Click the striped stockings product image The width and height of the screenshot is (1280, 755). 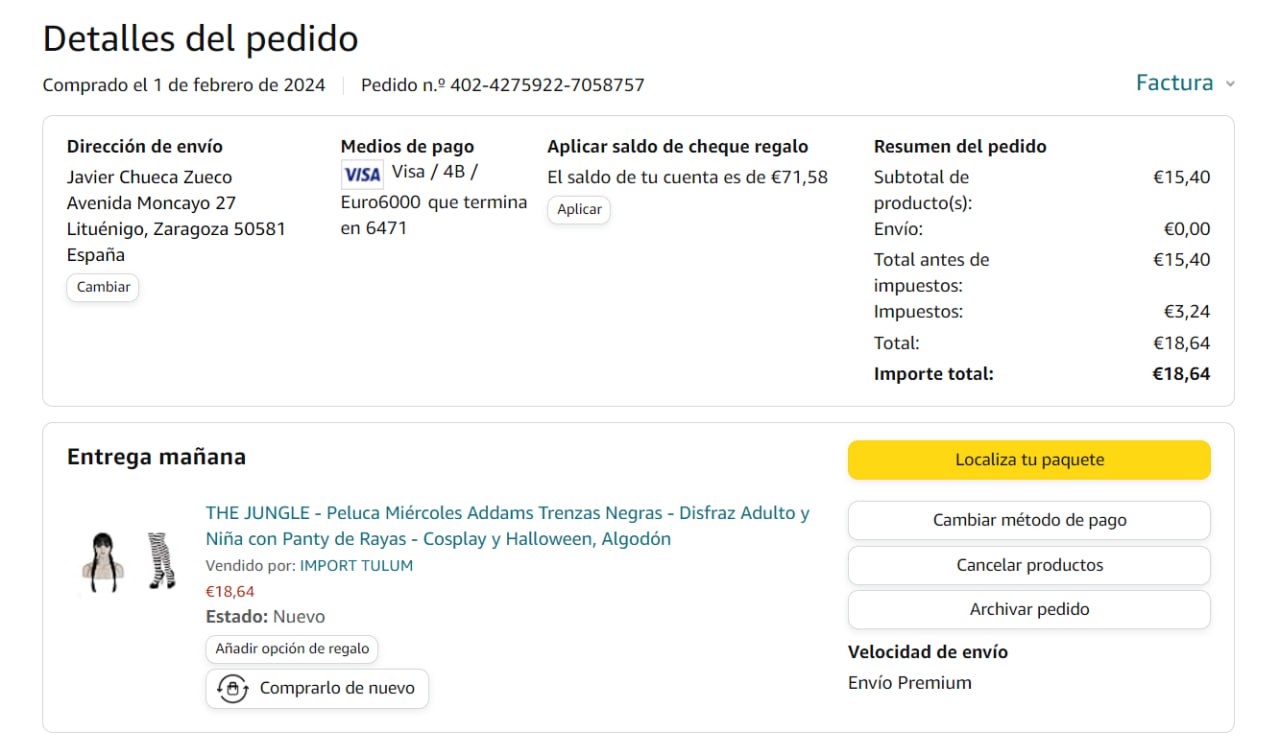161,560
